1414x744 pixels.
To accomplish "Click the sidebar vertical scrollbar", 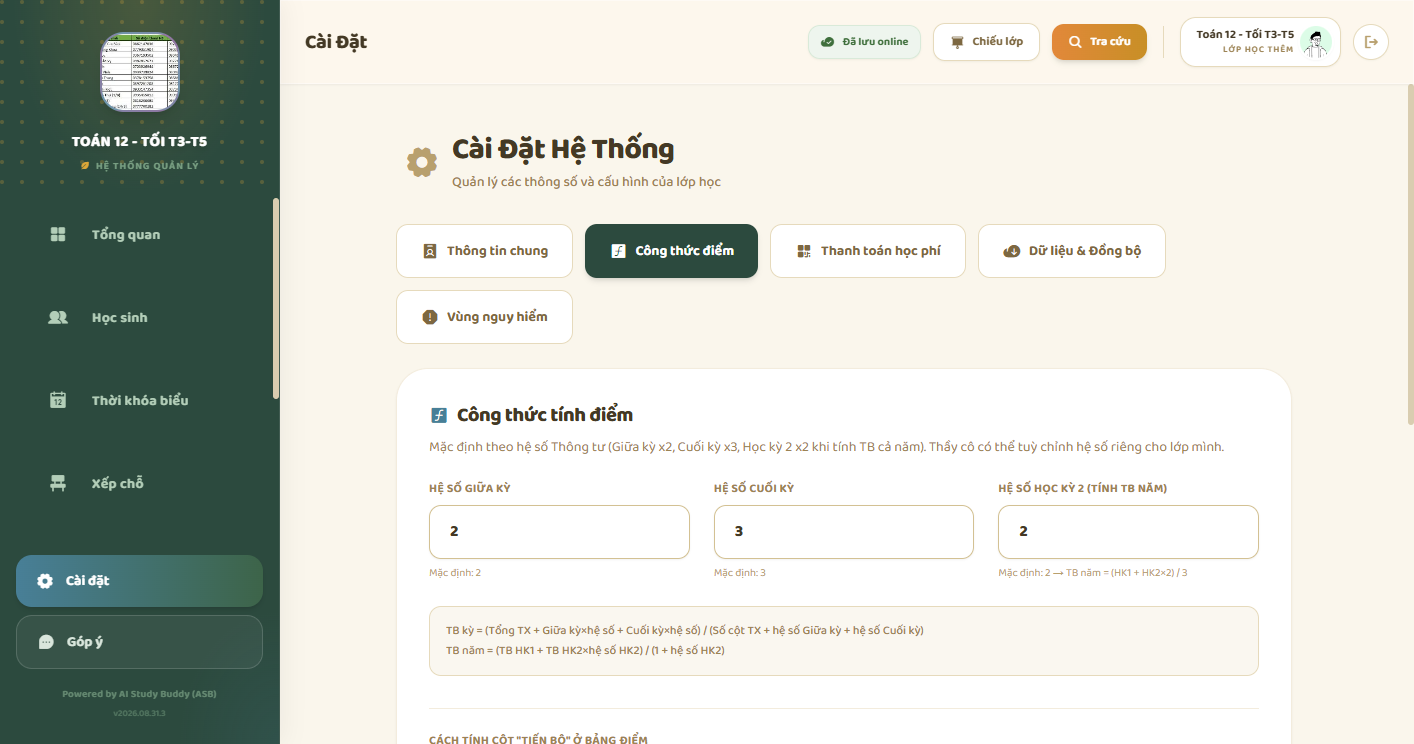I will tap(276, 298).
